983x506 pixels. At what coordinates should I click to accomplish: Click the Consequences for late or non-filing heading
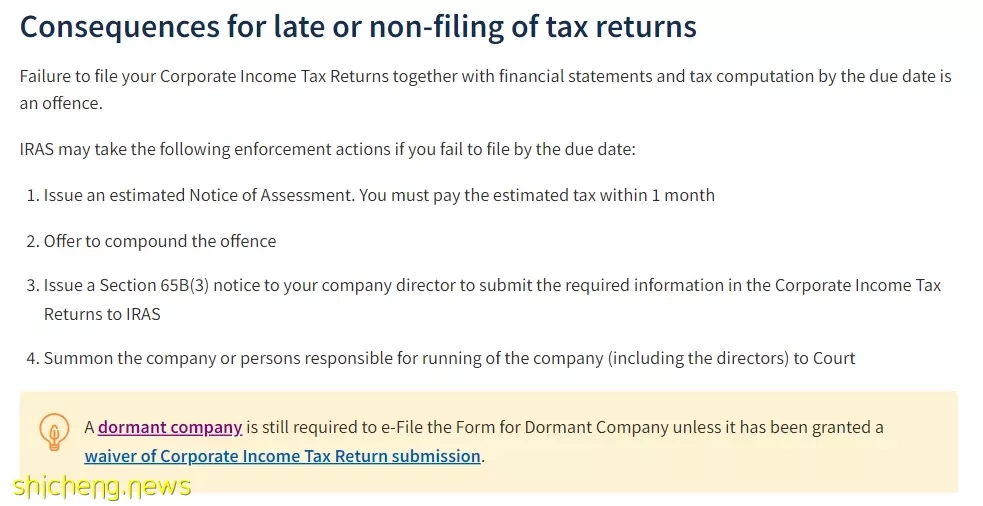[358, 27]
